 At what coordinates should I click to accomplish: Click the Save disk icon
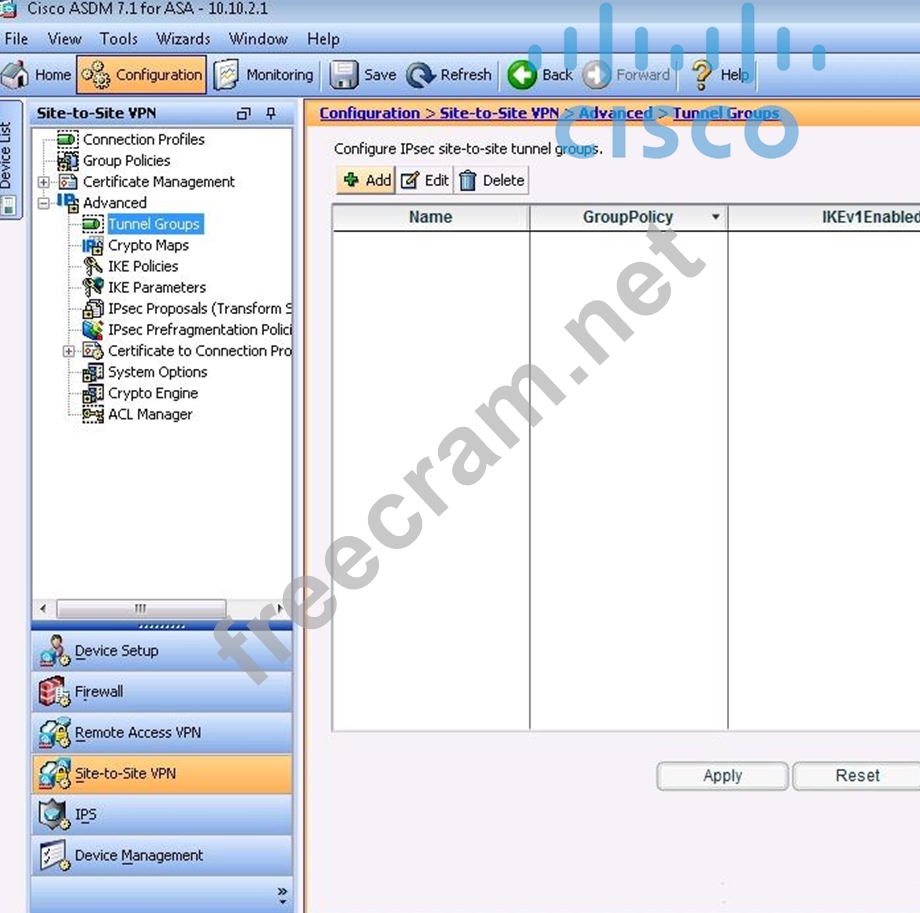coord(345,75)
